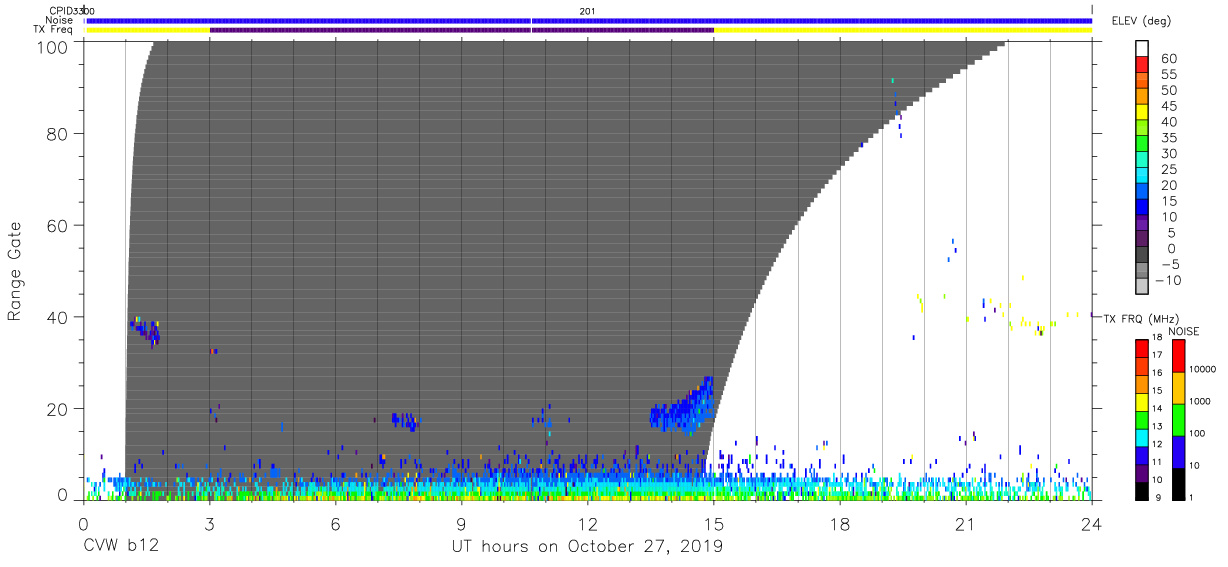The image size is (1228, 567).
Task: Click the '21' tick on the UT hours axis
Action: coord(965,525)
